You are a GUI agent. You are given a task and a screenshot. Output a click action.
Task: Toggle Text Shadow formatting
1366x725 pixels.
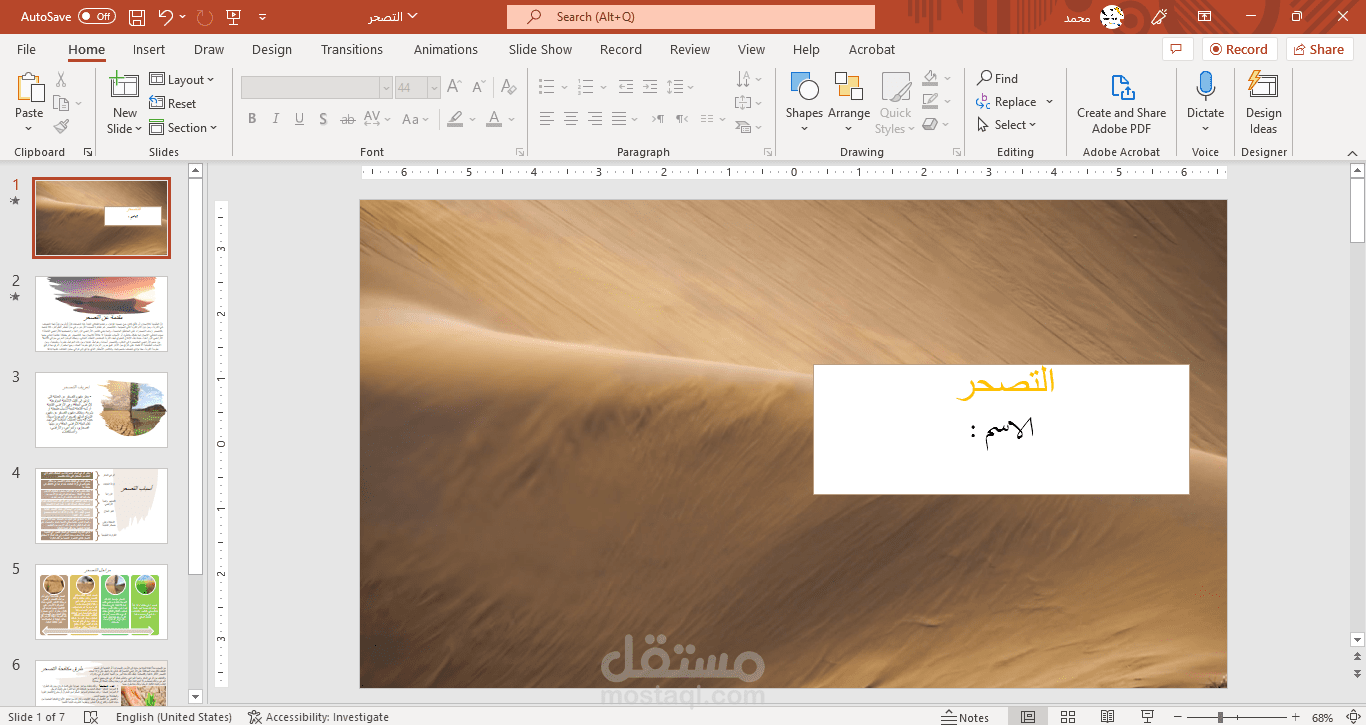tap(323, 119)
